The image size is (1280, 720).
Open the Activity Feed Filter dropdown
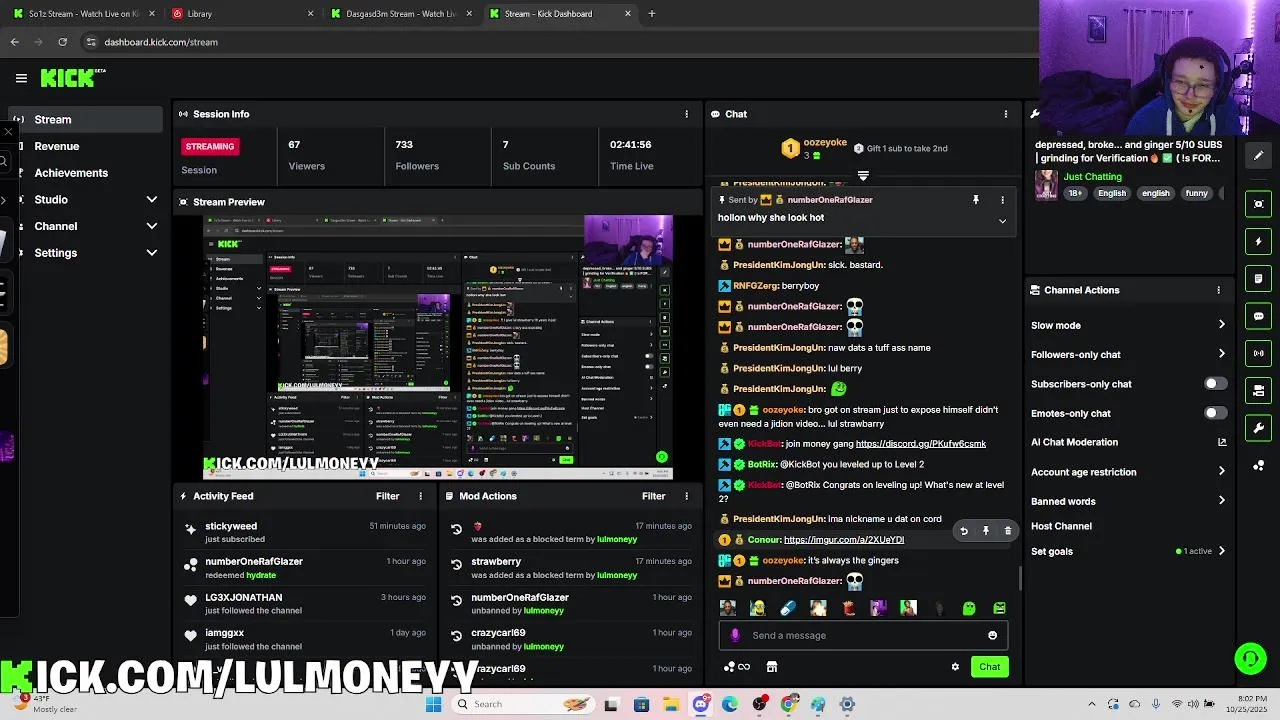pos(387,496)
